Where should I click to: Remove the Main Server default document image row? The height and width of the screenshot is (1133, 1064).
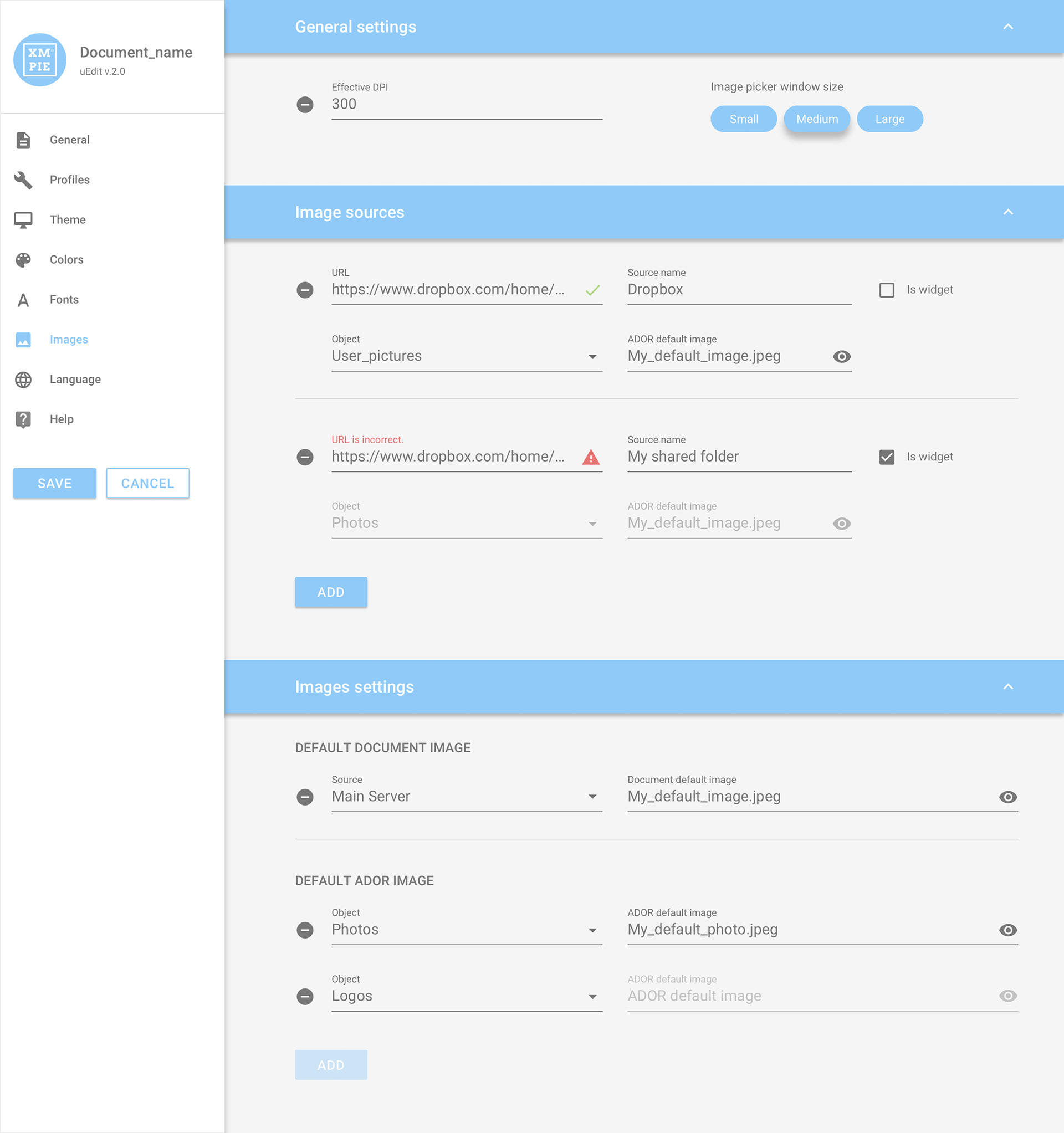305,797
